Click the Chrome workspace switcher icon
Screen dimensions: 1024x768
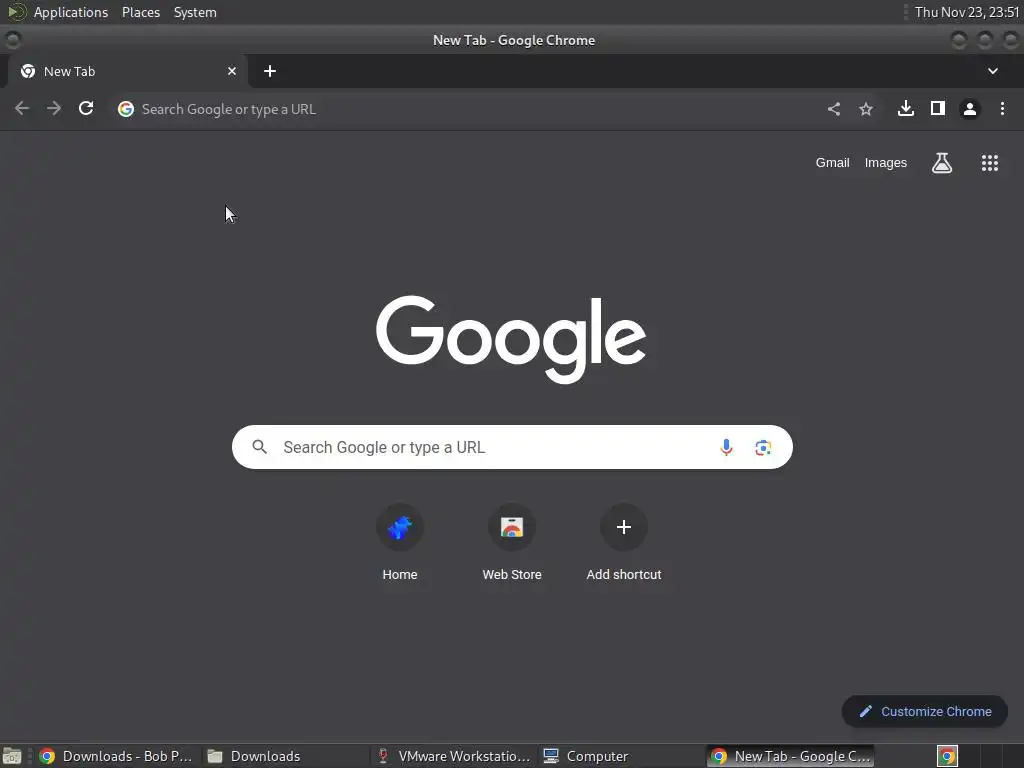pyautogui.click(x=947, y=756)
